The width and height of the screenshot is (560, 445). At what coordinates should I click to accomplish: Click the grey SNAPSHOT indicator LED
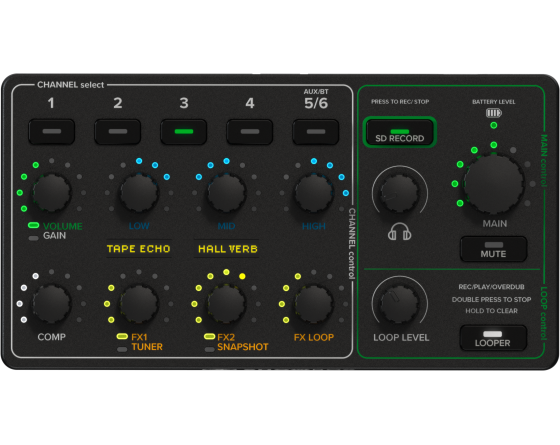[x=209, y=349]
